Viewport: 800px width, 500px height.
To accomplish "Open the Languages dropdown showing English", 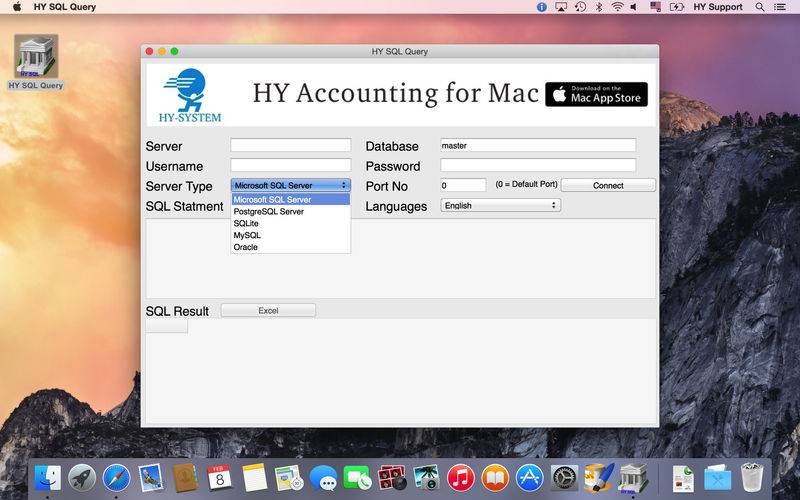I will 501,205.
